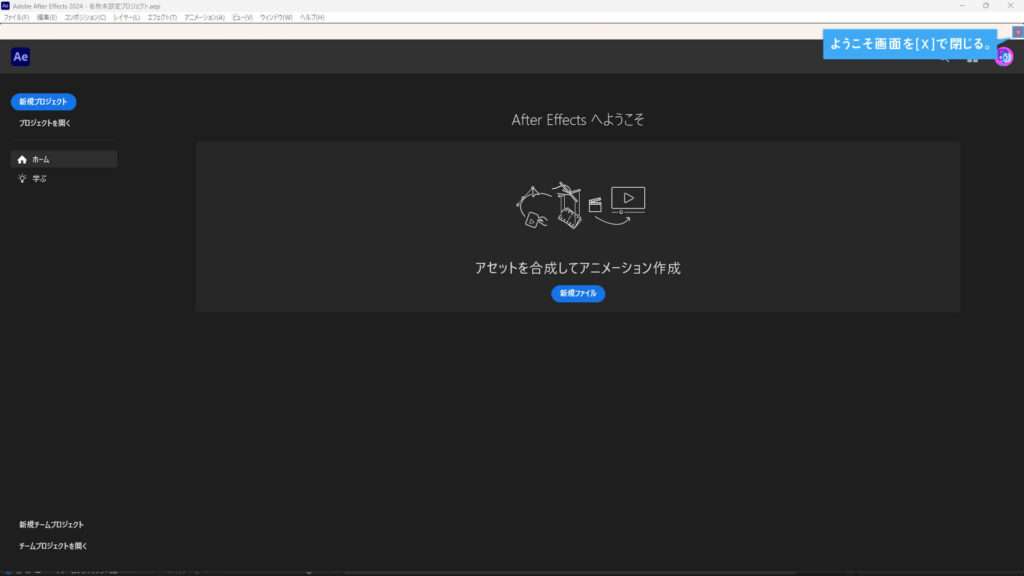Open a project via プロジェクトを開く
The width and height of the screenshot is (1024, 576).
click(x=44, y=122)
